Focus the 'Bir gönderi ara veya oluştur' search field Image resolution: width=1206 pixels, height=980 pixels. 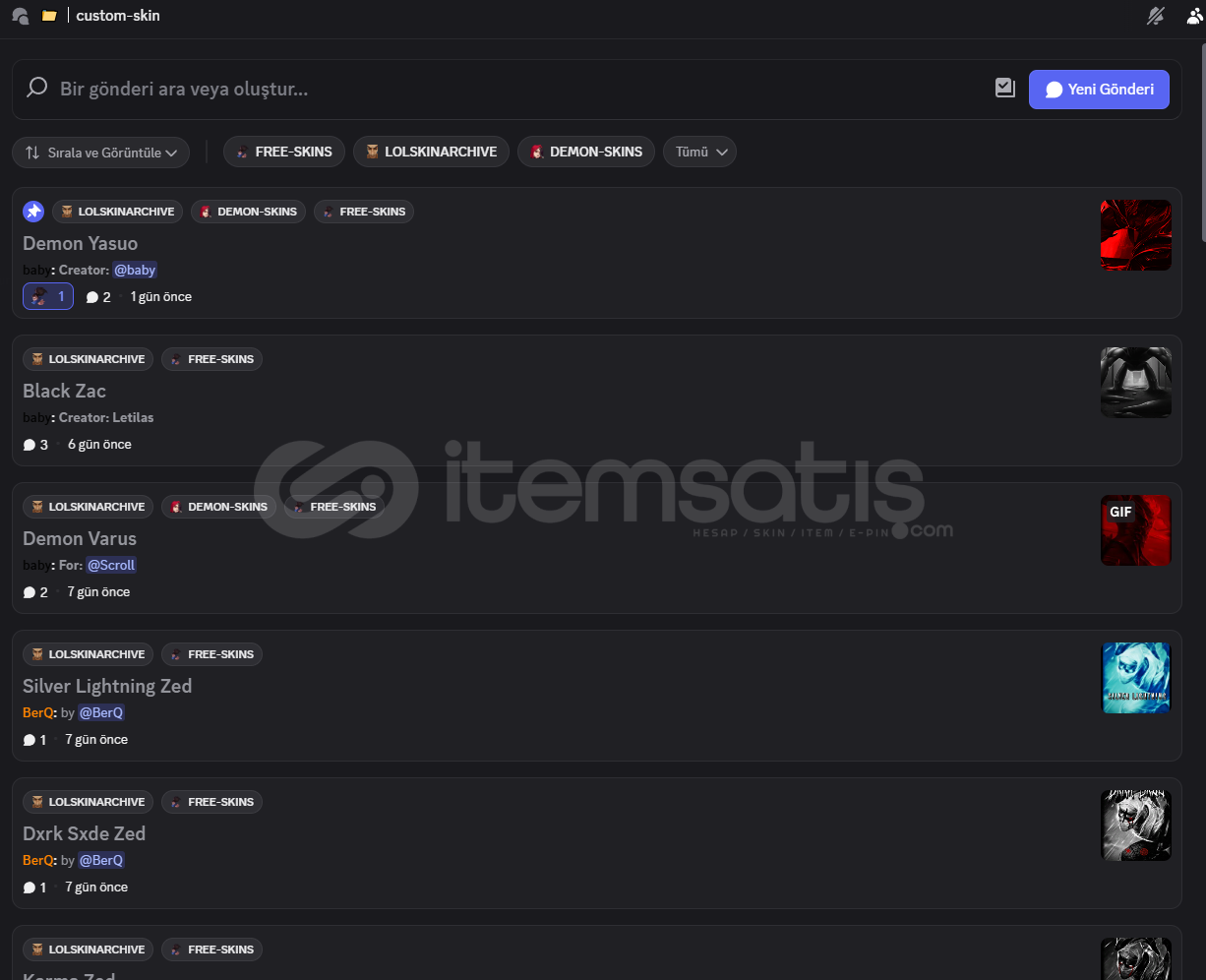[521, 89]
